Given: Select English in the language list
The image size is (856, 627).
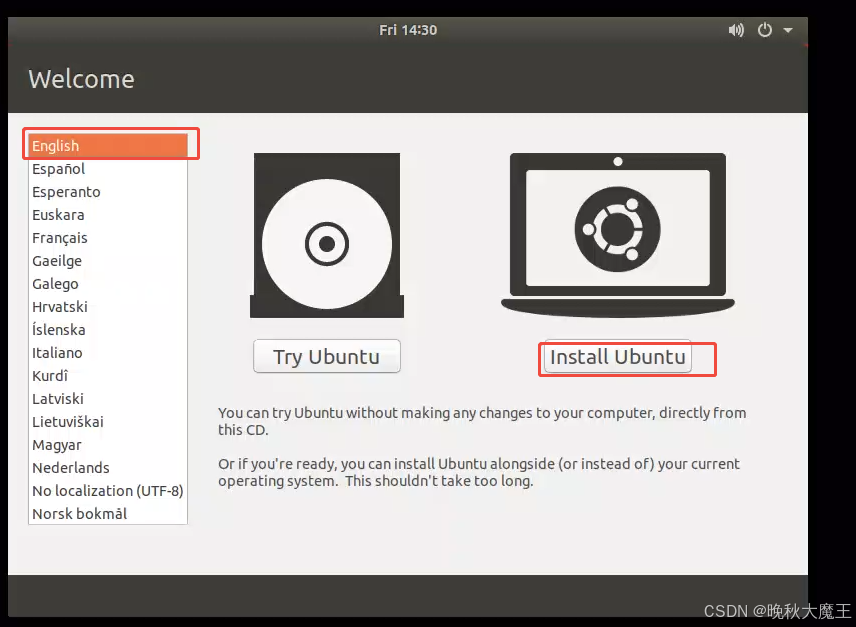Looking at the screenshot, I should [x=108, y=146].
